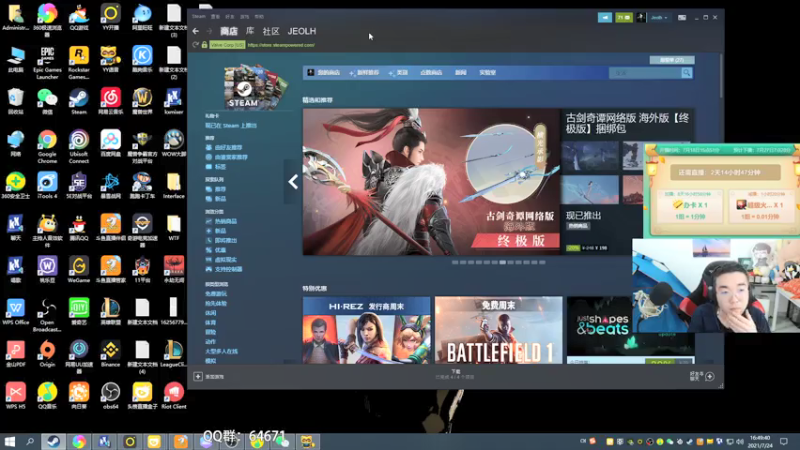The width and height of the screenshot is (800, 450).
Task: Show the previous featured carousel item
Action: (x=293, y=182)
